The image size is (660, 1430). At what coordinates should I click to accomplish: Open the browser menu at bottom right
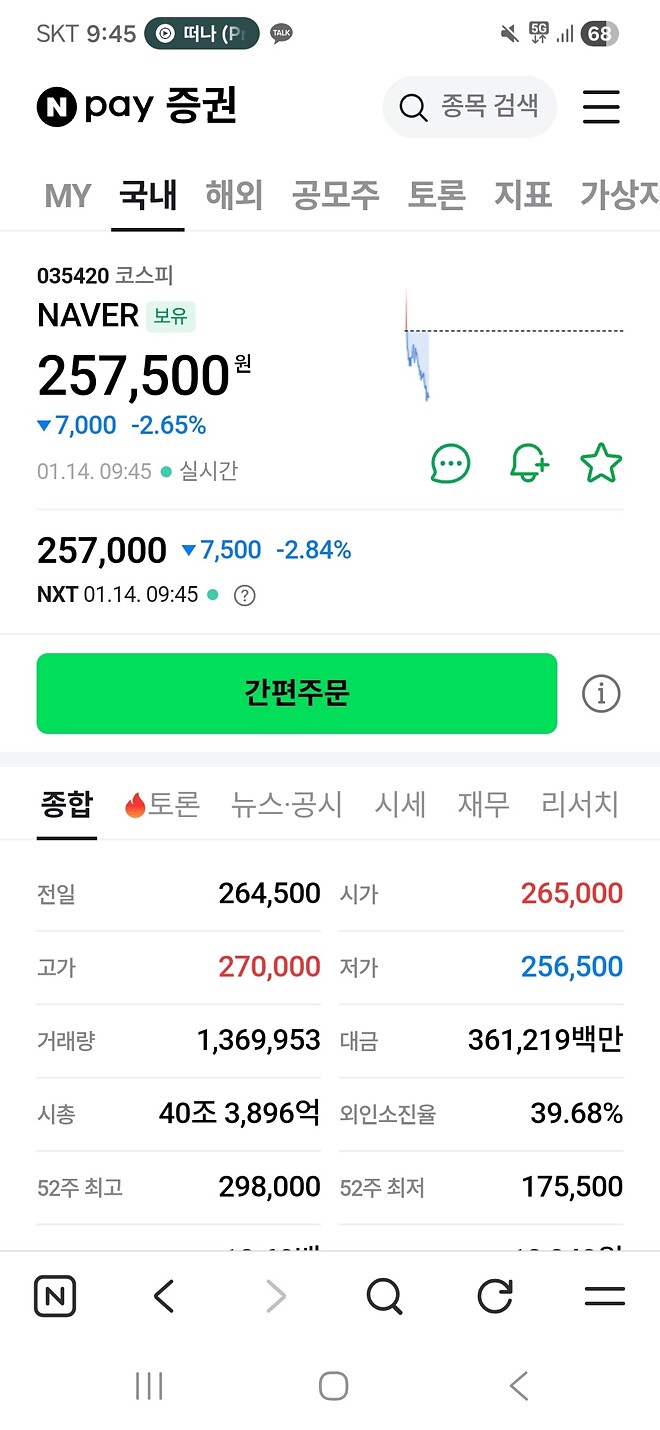[x=604, y=1296]
